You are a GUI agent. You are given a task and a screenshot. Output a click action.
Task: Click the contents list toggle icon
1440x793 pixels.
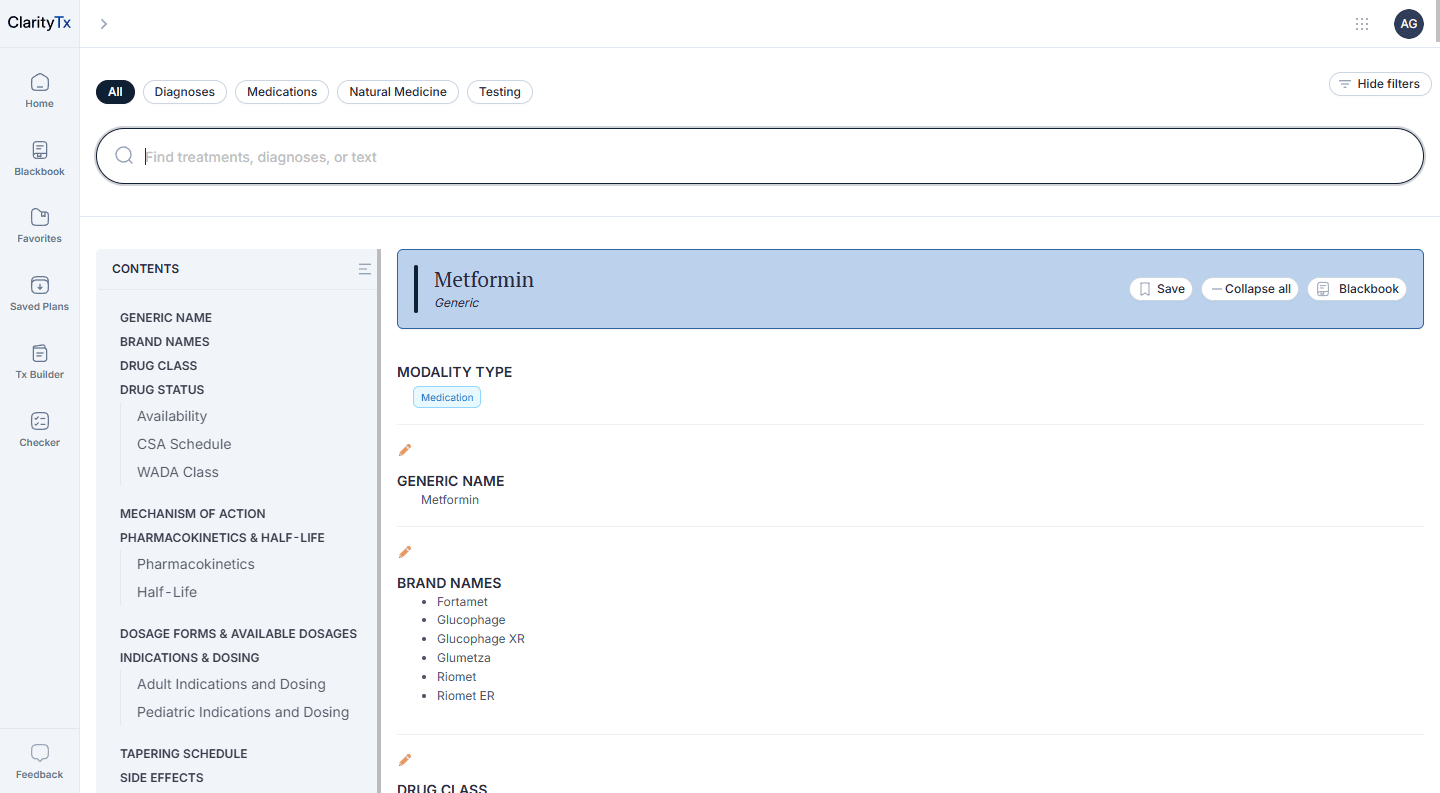click(364, 269)
